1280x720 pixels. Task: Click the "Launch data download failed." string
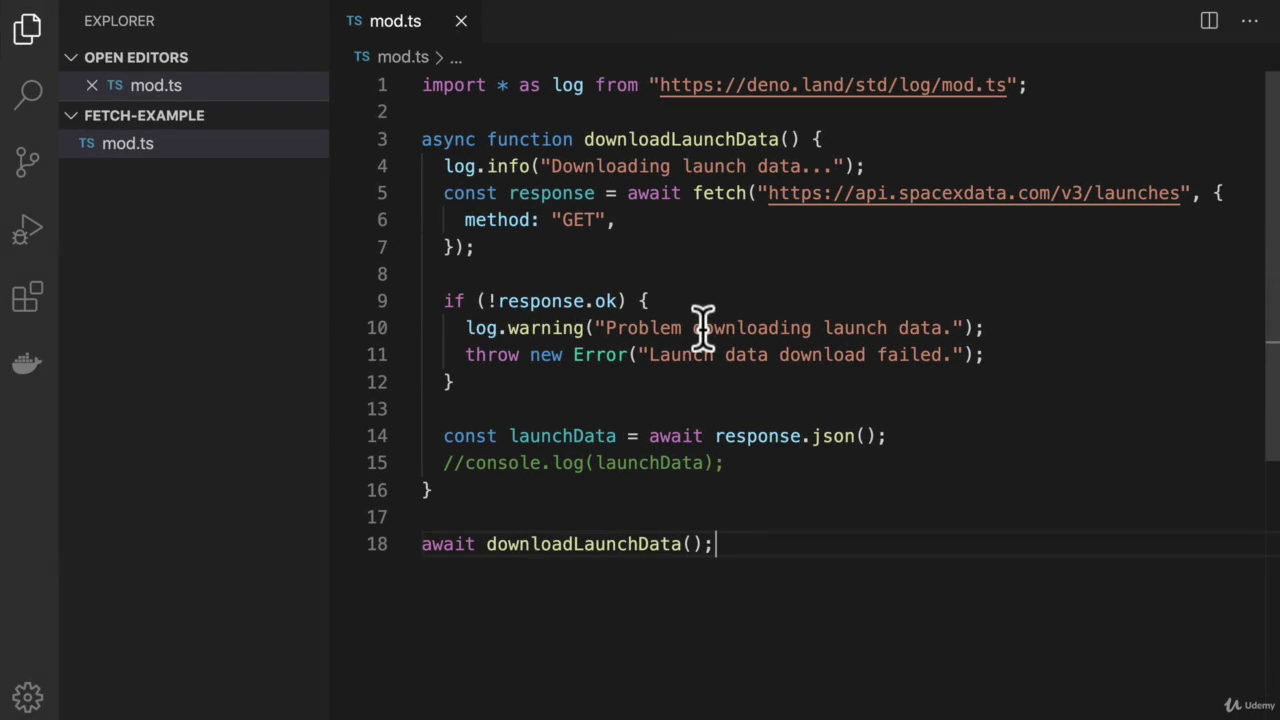click(x=801, y=355)
